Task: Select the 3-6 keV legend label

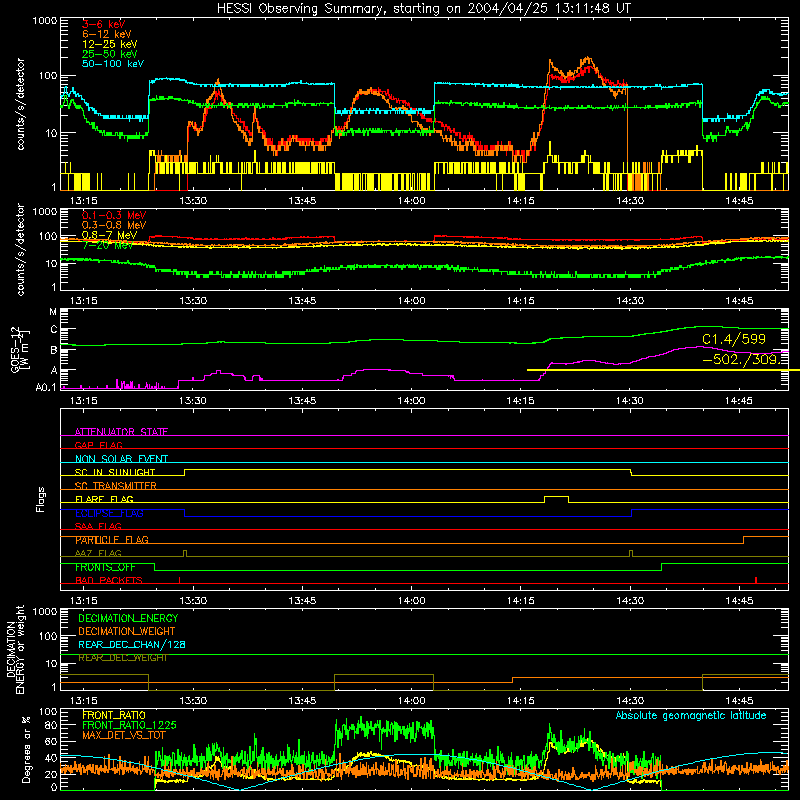Action: pyautogui.click(x=103, y=24)
